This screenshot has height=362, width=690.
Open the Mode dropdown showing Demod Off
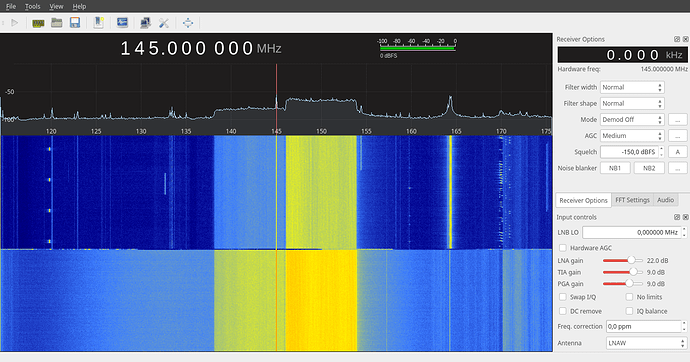(632, 120)
